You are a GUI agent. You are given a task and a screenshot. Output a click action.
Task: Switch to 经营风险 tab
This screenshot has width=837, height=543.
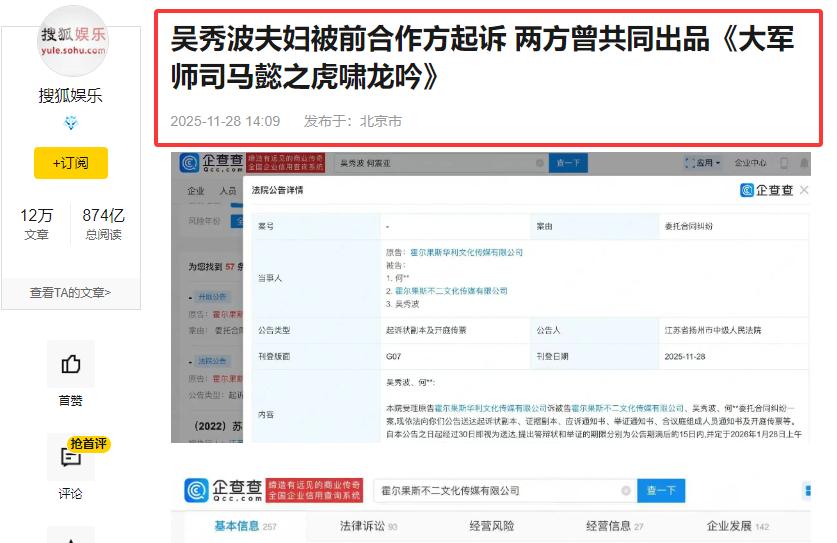(x=492, y=526)
